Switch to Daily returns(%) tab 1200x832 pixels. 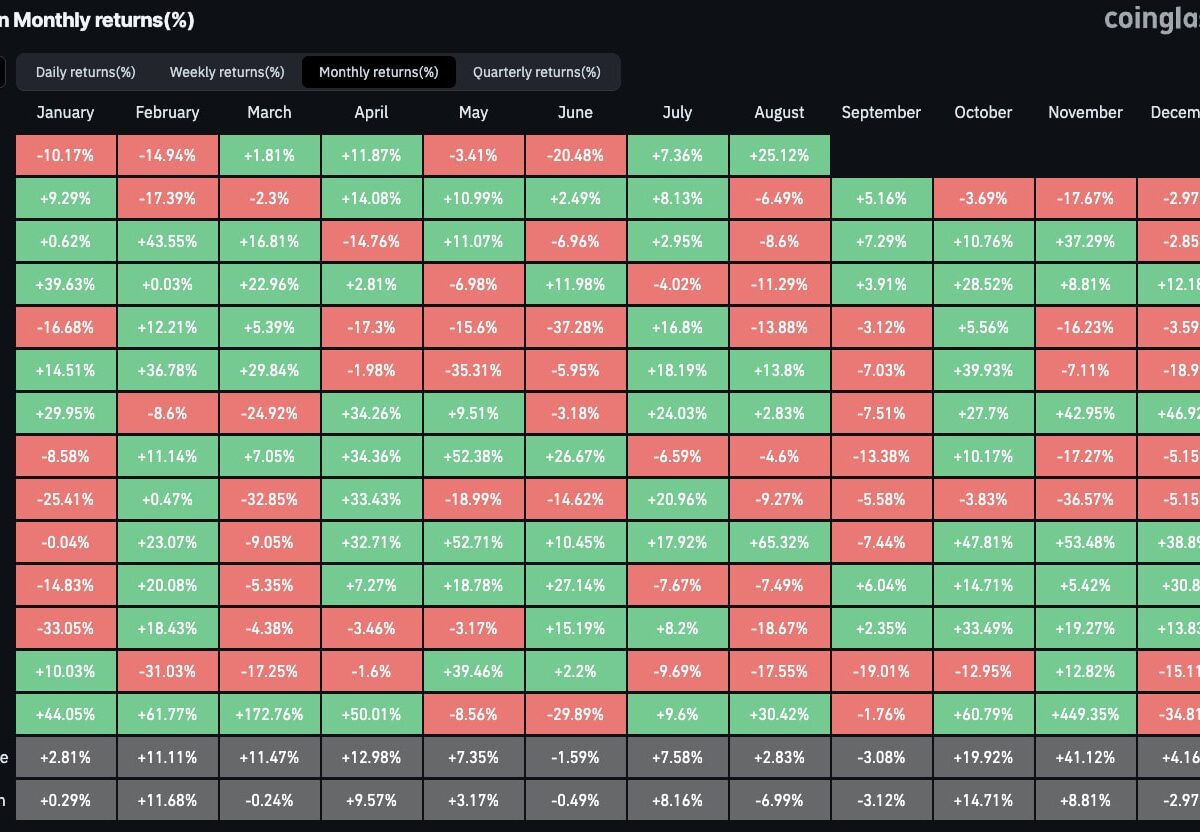(x=85, y=72)
